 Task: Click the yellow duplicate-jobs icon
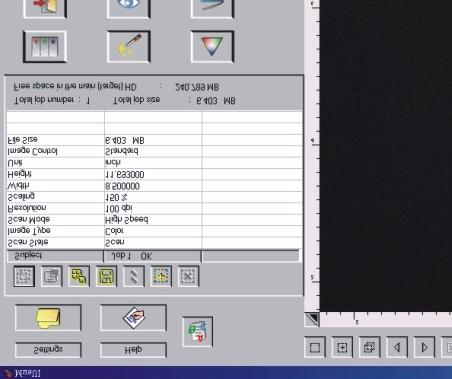tap(79, 276)
